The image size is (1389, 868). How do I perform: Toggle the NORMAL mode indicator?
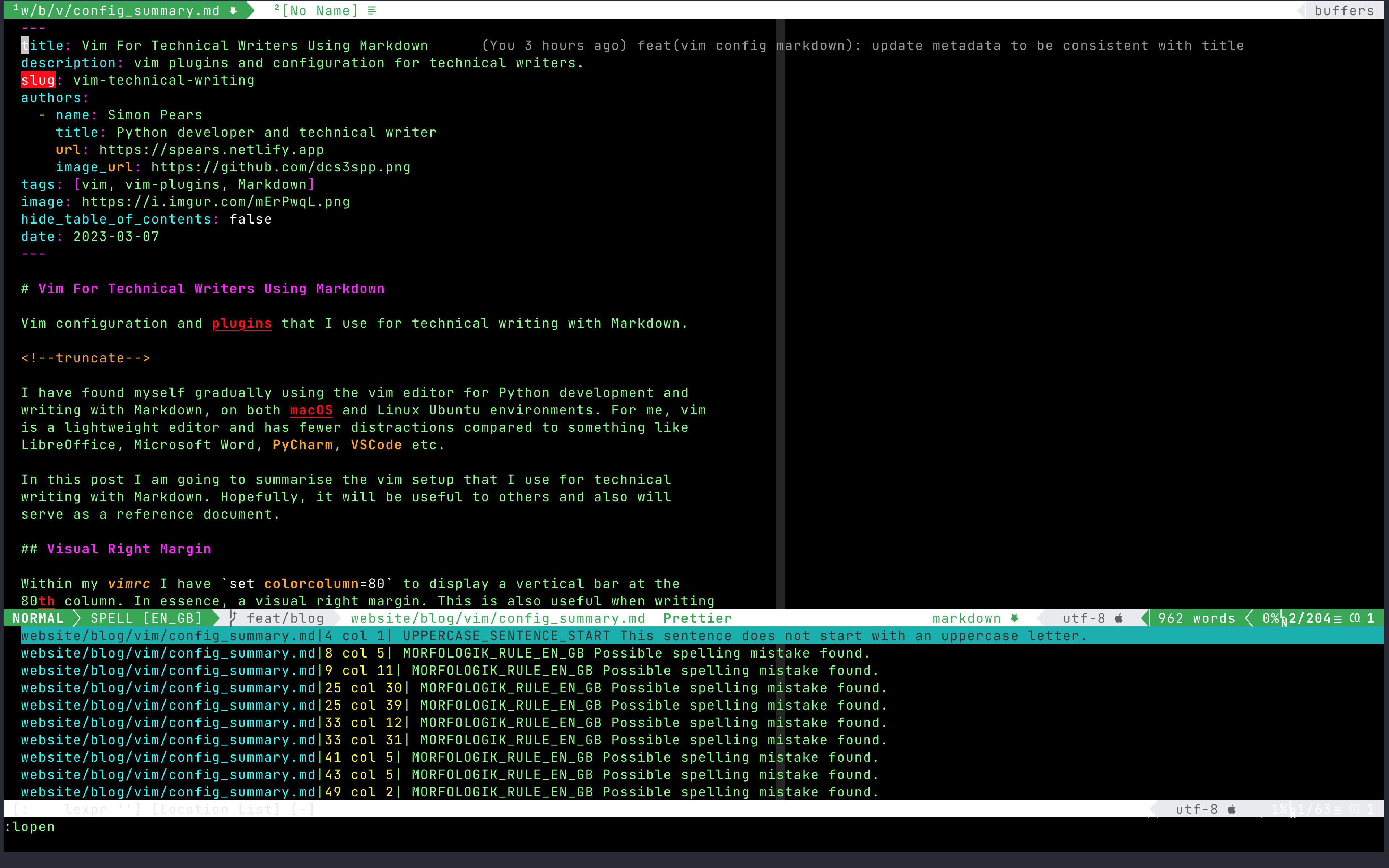point(37,618)
